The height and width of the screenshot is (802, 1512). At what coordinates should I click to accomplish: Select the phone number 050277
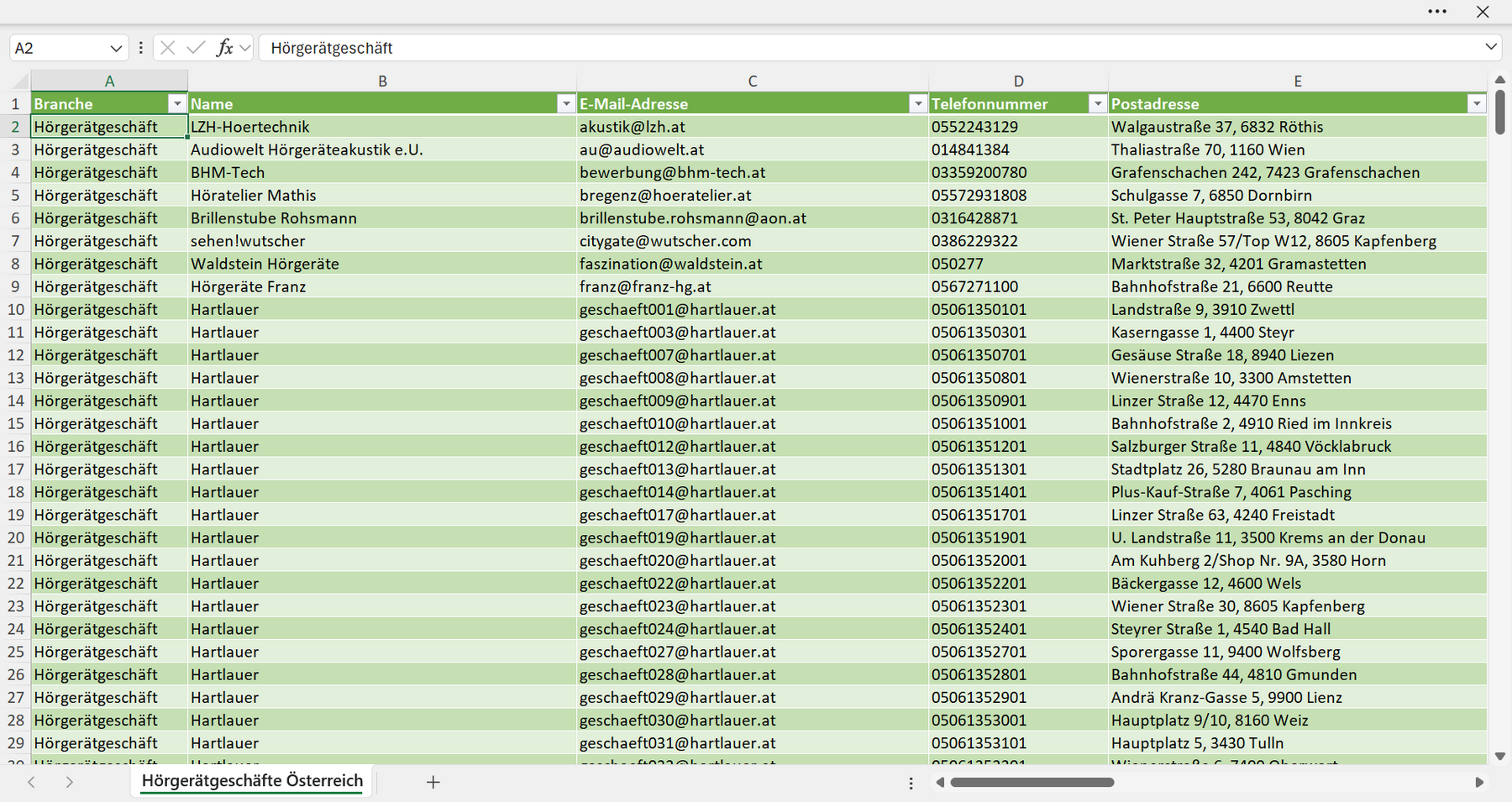(x=1018, y=264)
